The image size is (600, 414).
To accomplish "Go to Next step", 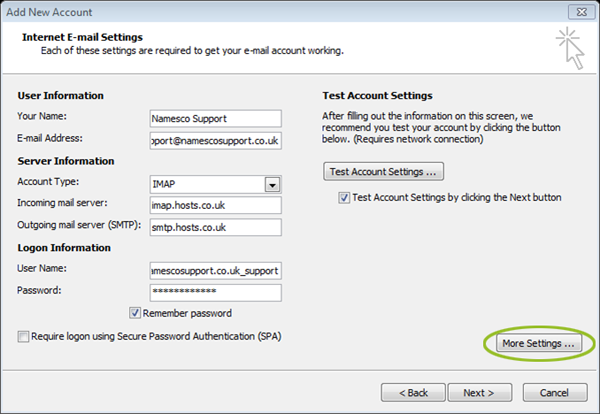I will click(480, 393).
